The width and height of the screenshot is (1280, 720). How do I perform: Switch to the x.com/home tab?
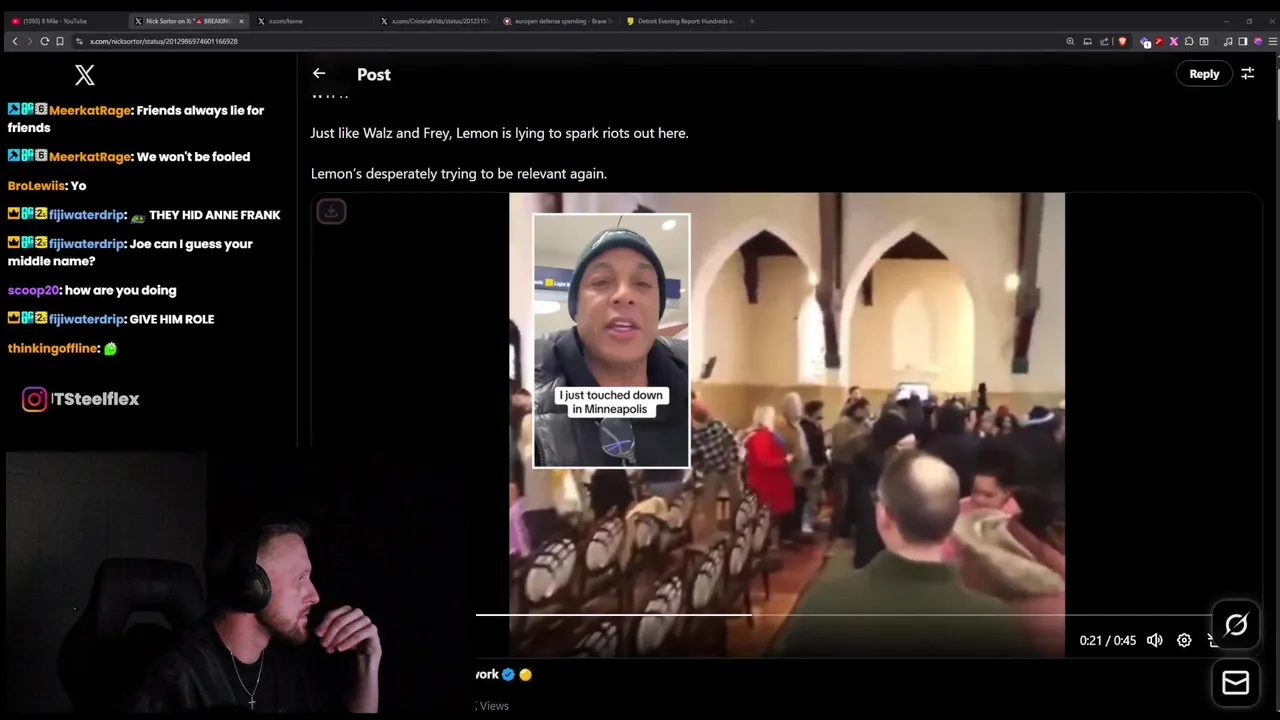click(x=312, y=20)
